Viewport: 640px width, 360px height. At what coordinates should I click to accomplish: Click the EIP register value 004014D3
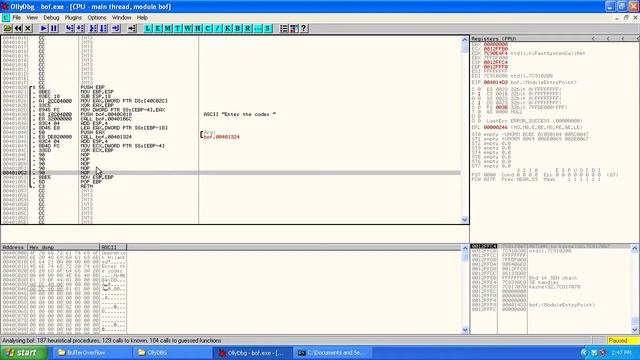coord(496,82)
